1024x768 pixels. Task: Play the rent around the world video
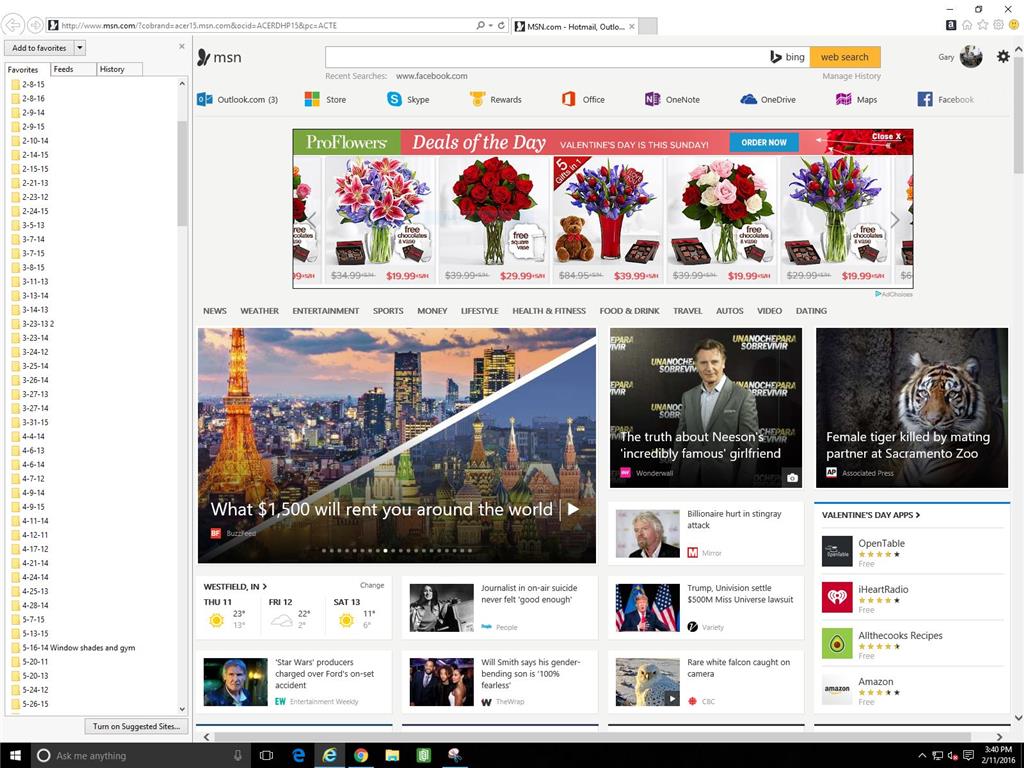click(x=573, y=509)
